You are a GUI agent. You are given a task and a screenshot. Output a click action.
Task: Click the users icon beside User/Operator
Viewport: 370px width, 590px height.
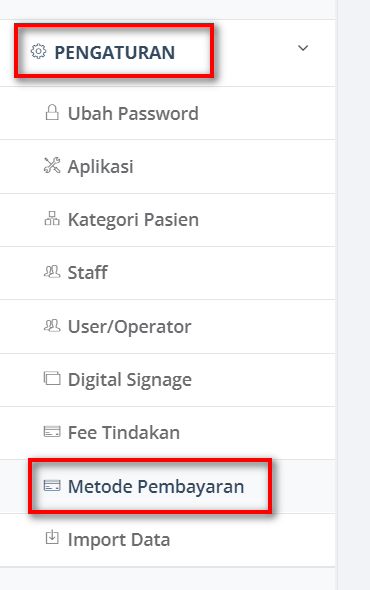tap(52, 325)
